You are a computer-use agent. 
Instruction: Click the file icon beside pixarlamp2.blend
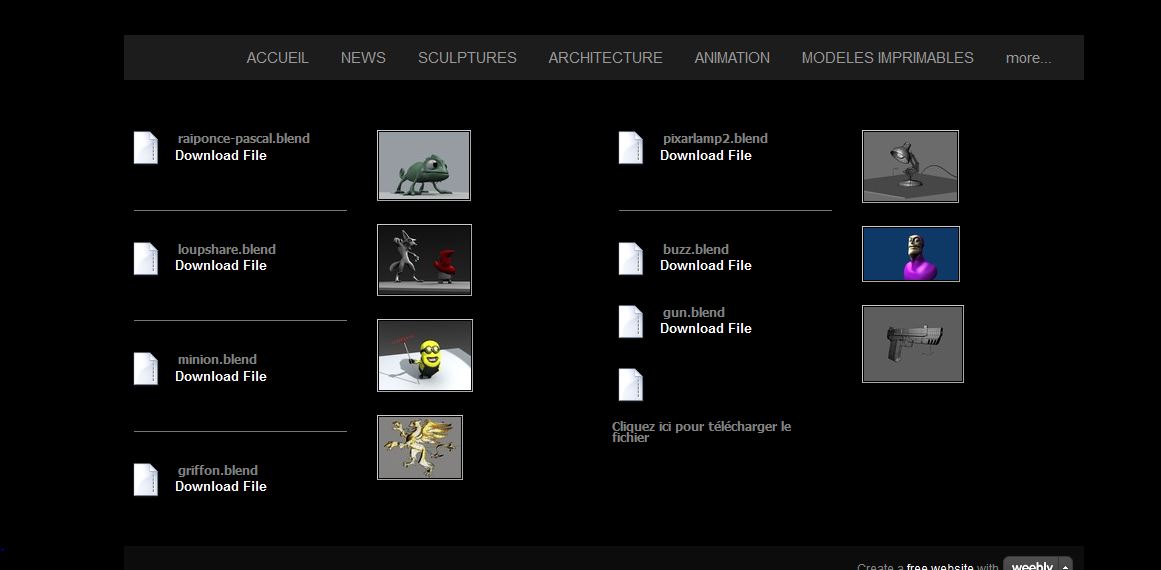(x=631, y=147)
